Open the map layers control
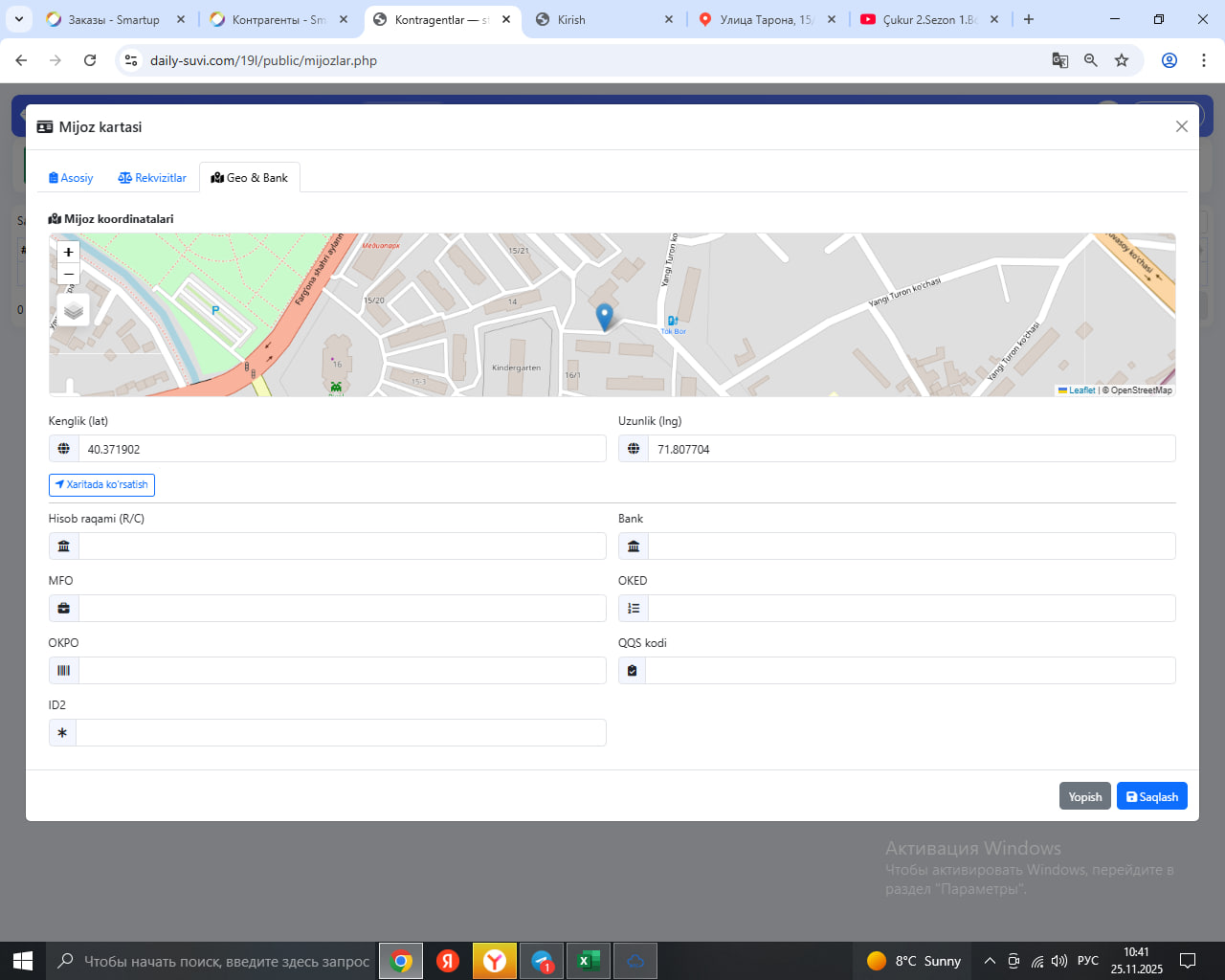Viewport: 1225px width, 980px height. tap(74, 310)
